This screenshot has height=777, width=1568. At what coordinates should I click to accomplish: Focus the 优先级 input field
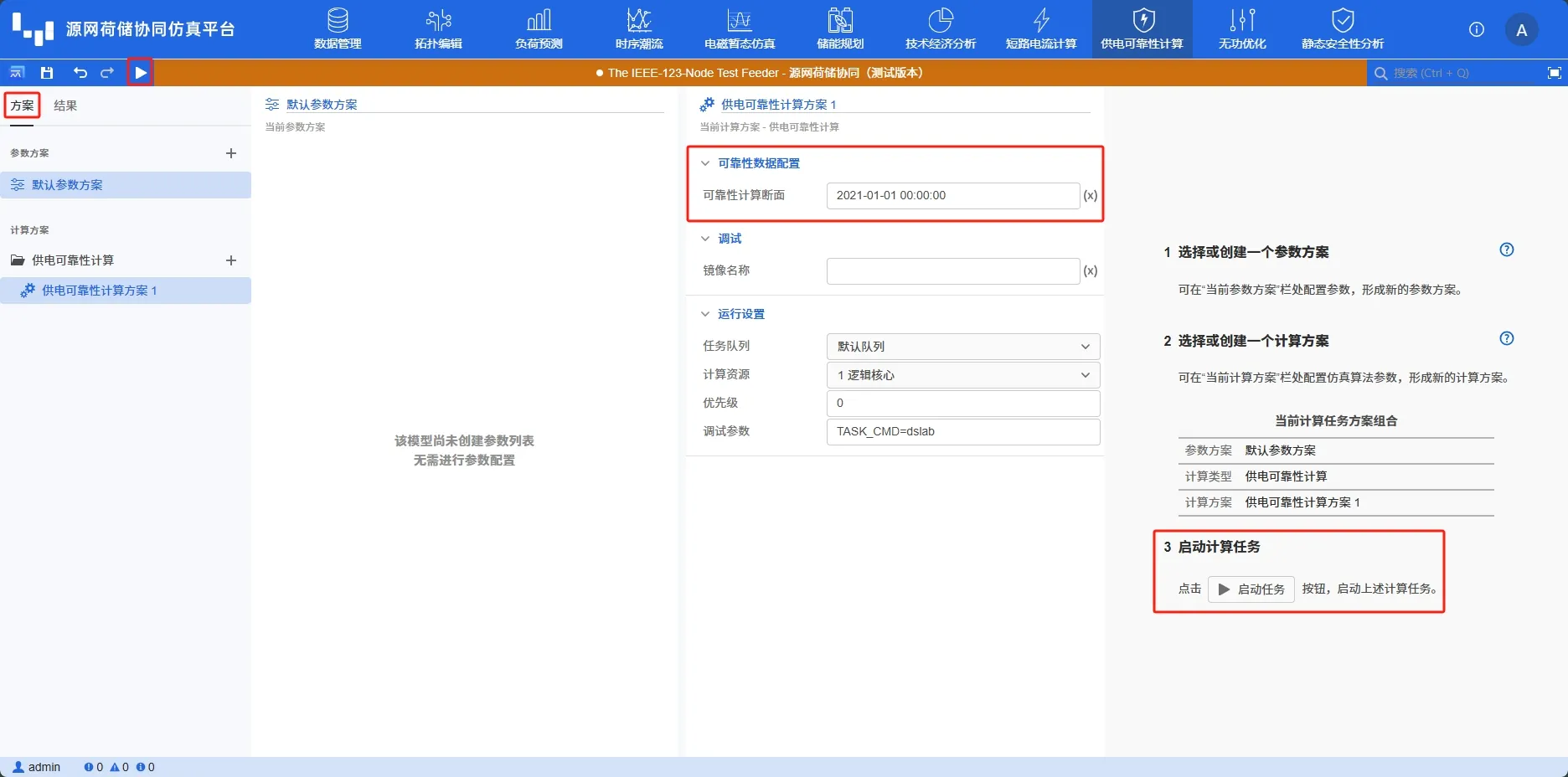pos(963,403)
